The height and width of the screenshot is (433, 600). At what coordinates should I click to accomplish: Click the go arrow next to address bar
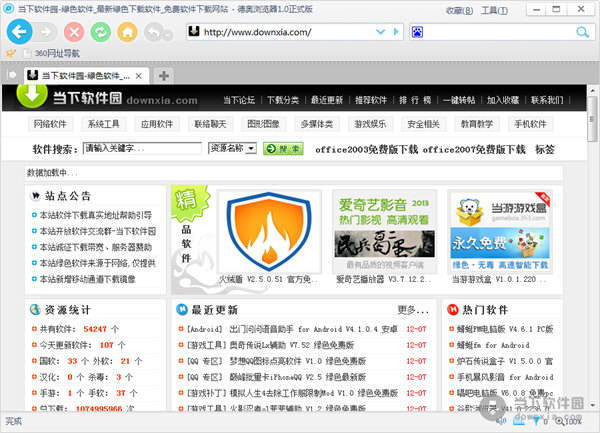(x=396, y=32)
